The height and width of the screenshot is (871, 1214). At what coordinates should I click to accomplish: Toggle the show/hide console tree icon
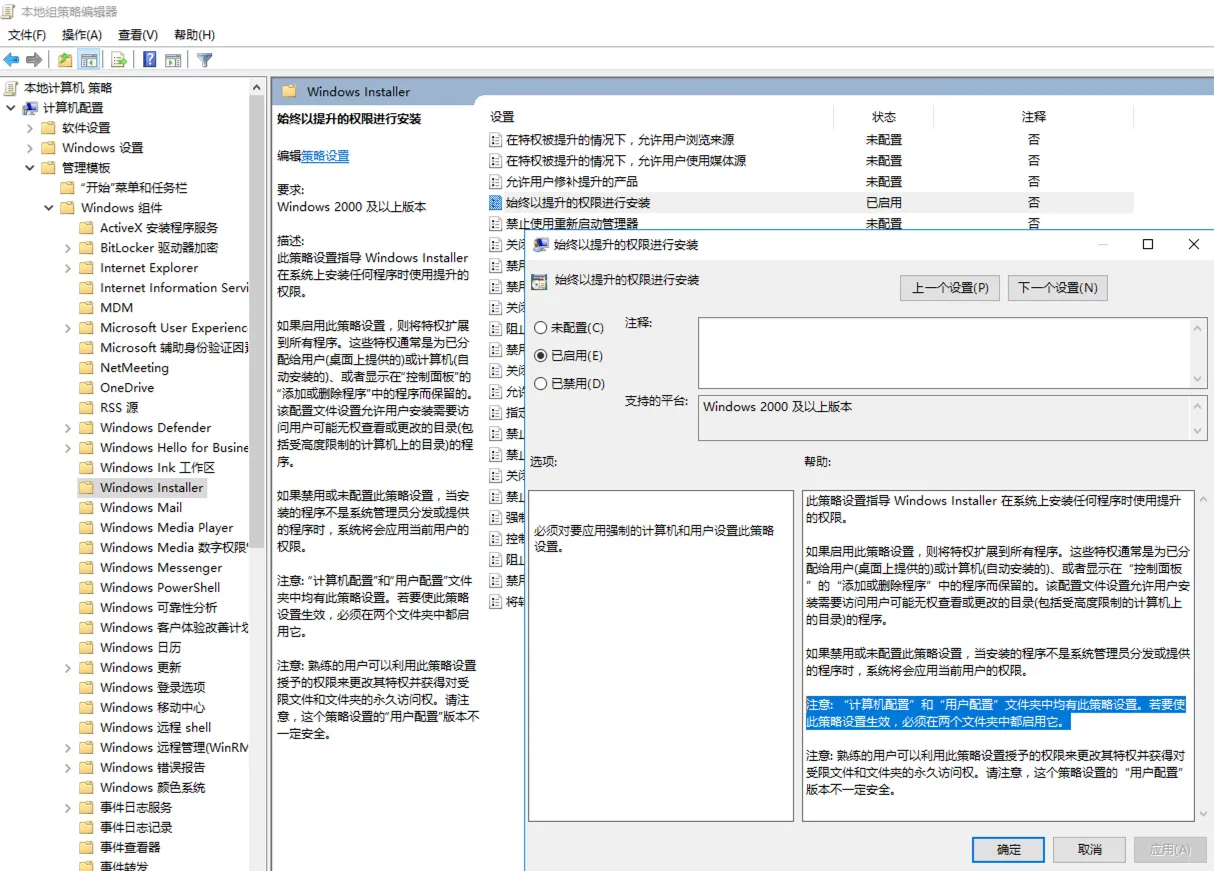(x=90, y=60)
